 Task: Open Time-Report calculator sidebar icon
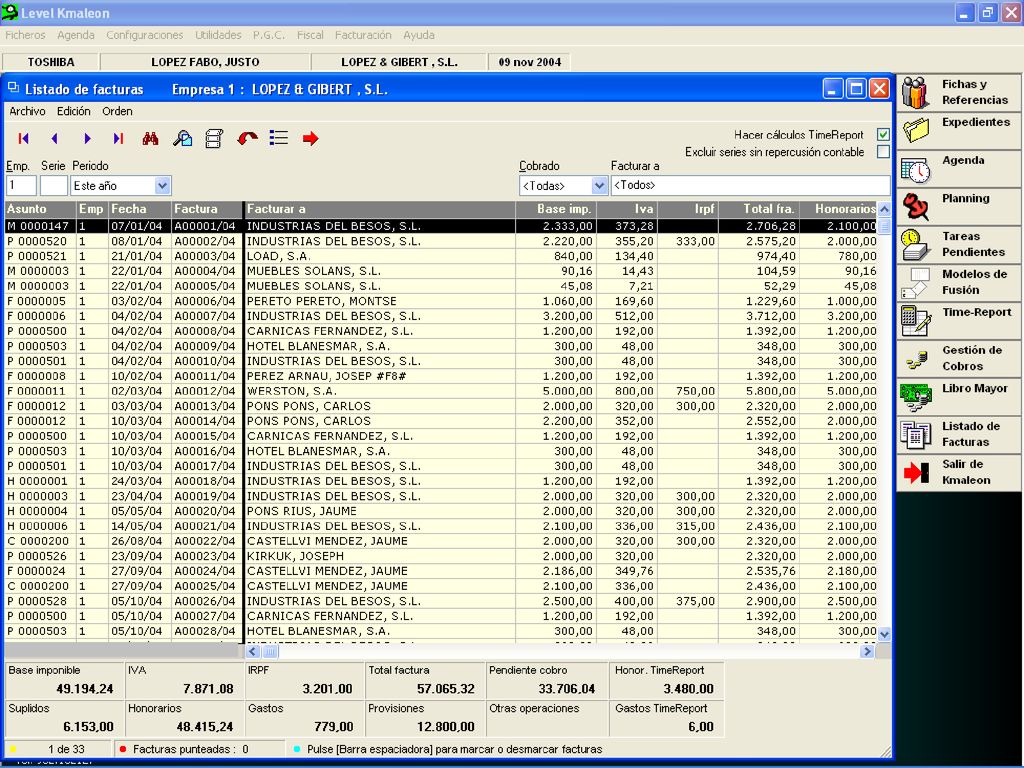916,321
